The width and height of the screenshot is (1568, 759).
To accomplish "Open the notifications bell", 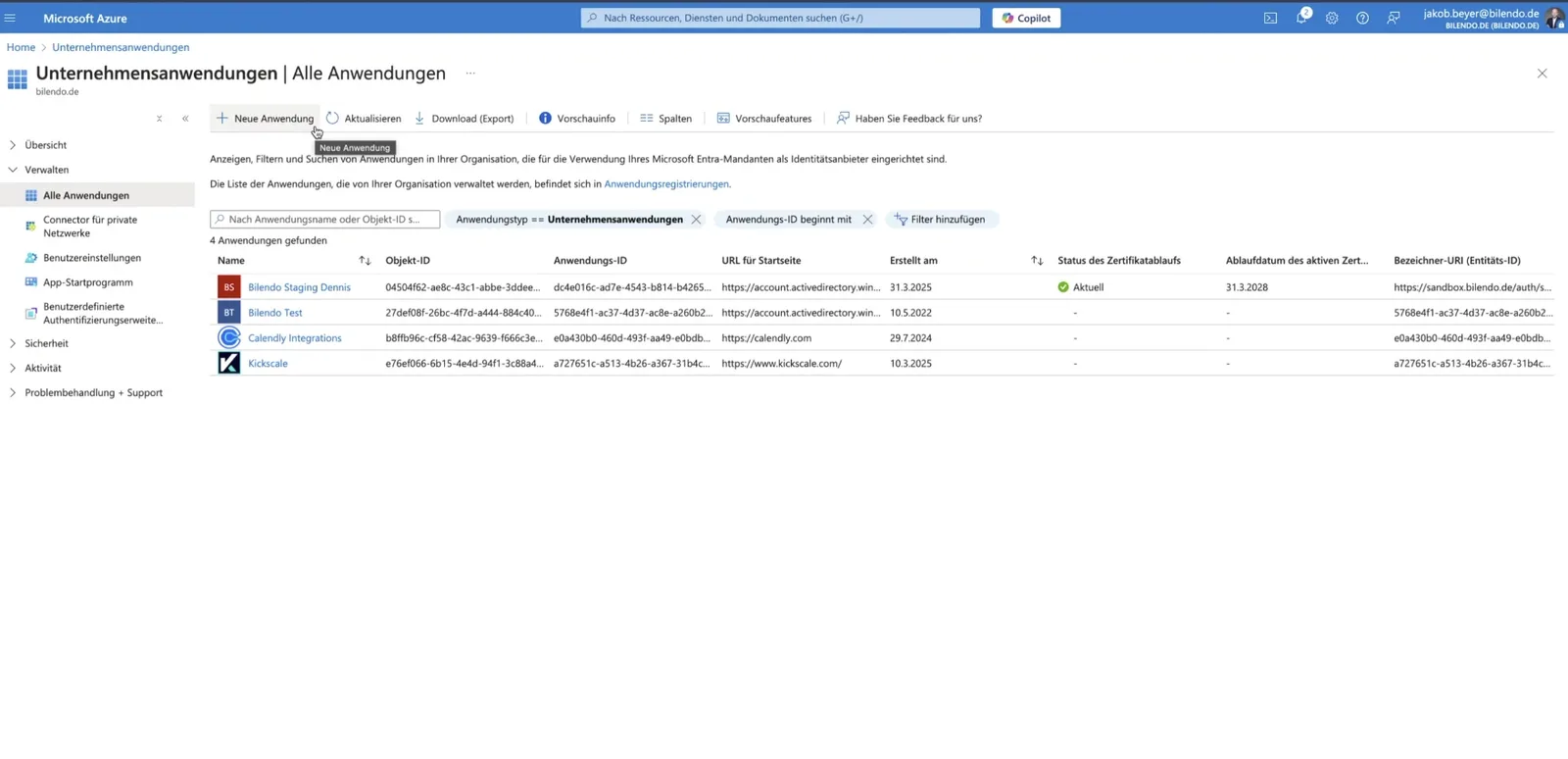I will [x=1301, y=17].
